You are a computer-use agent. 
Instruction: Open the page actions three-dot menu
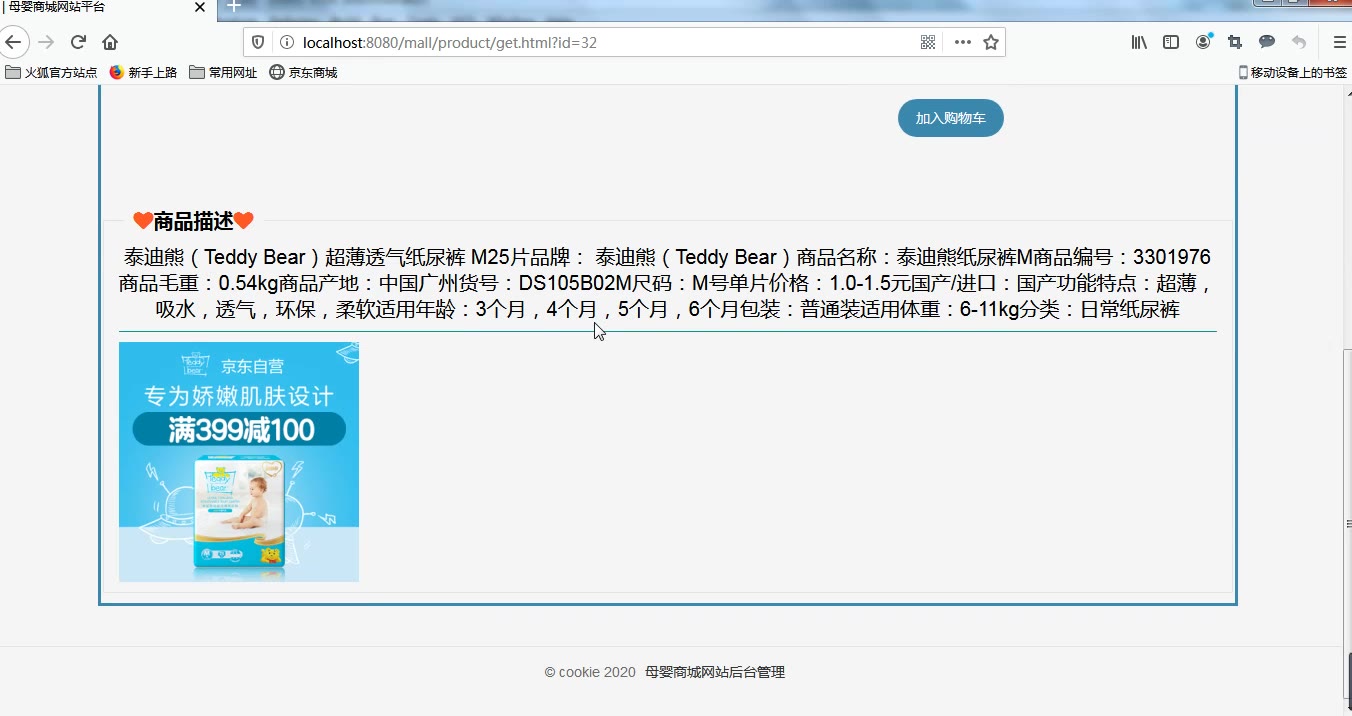point(963,42)
